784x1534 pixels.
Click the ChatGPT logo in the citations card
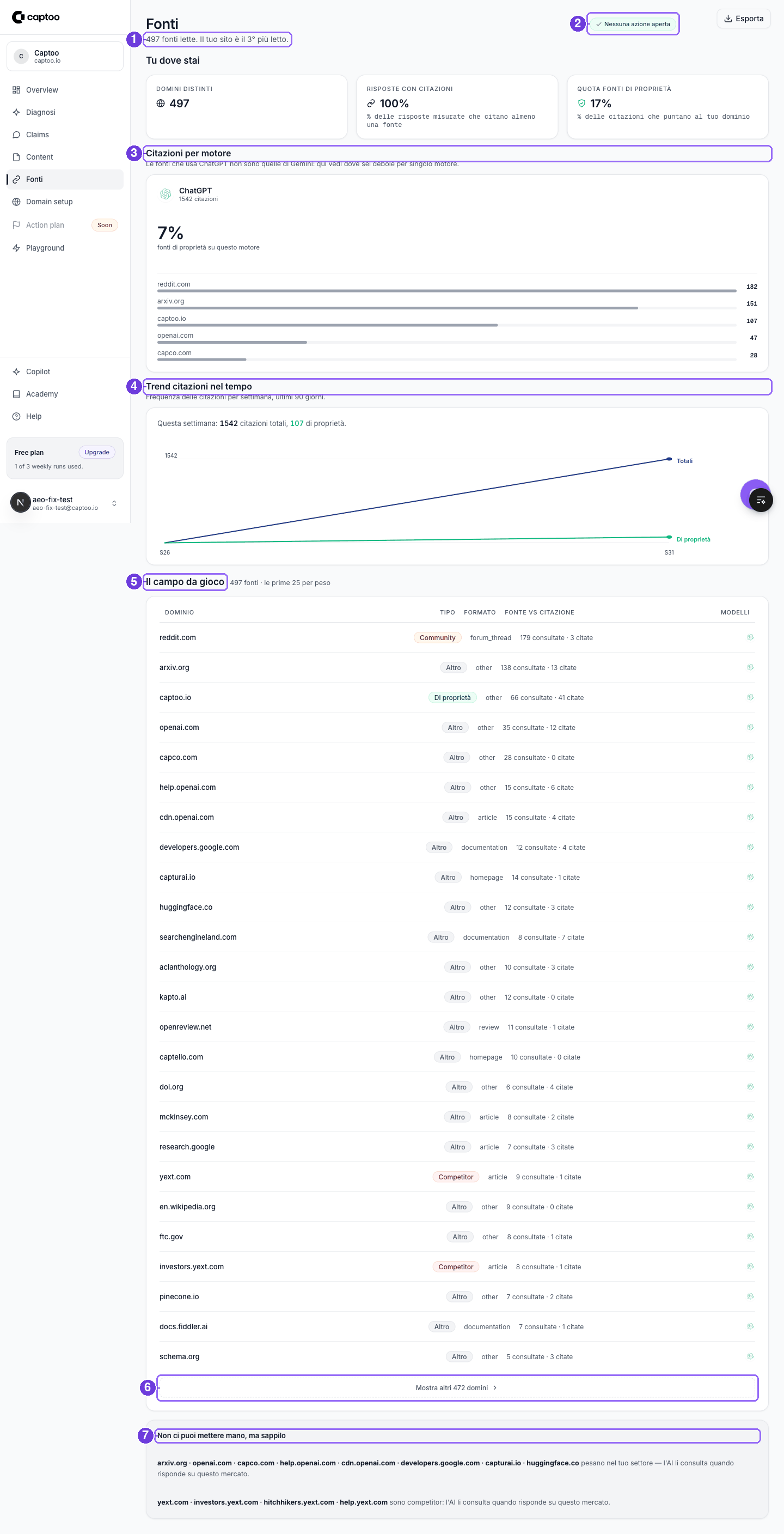coord(166,194)
